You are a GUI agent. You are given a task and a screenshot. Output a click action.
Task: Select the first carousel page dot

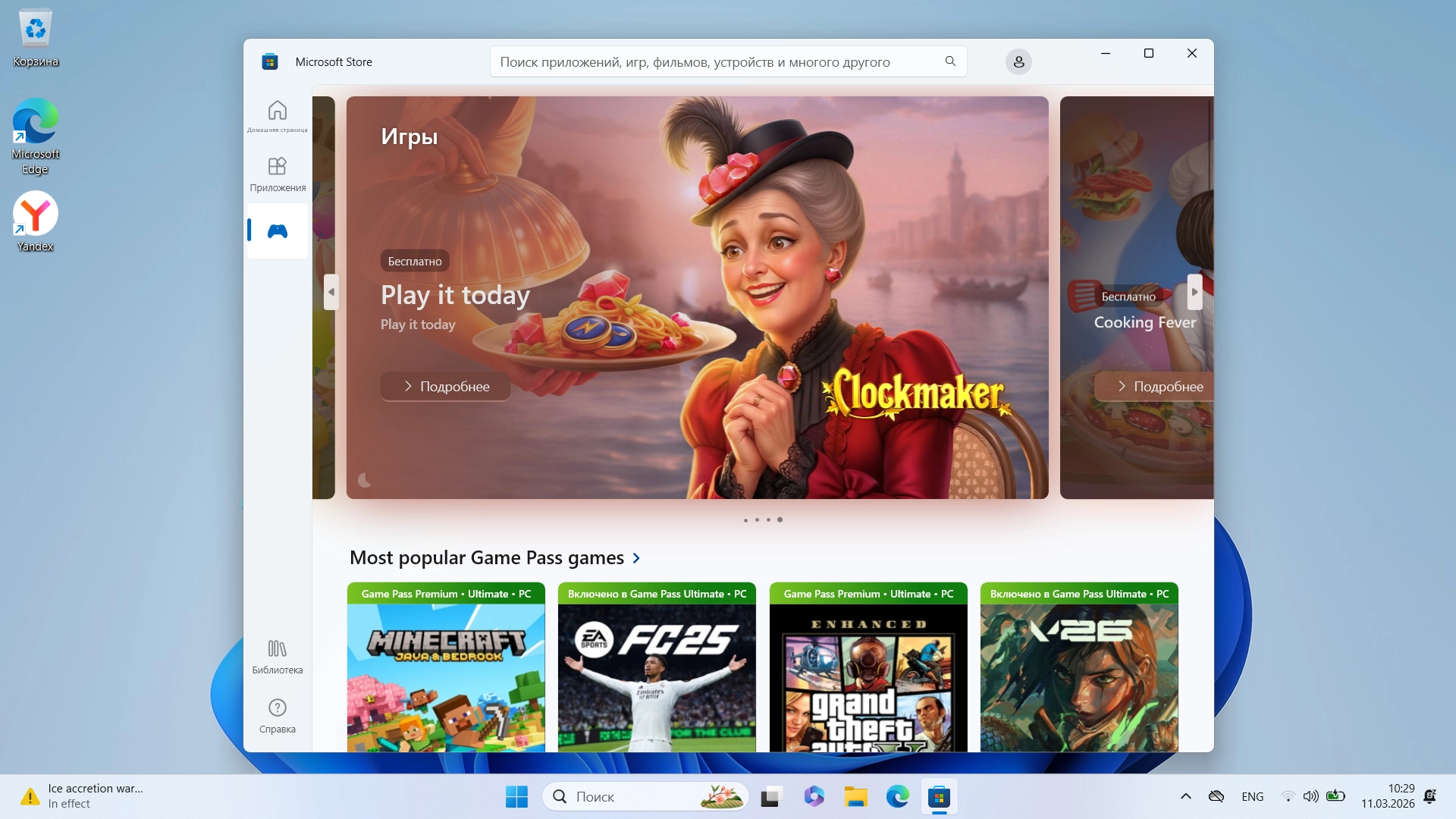(x=745, y=520)
